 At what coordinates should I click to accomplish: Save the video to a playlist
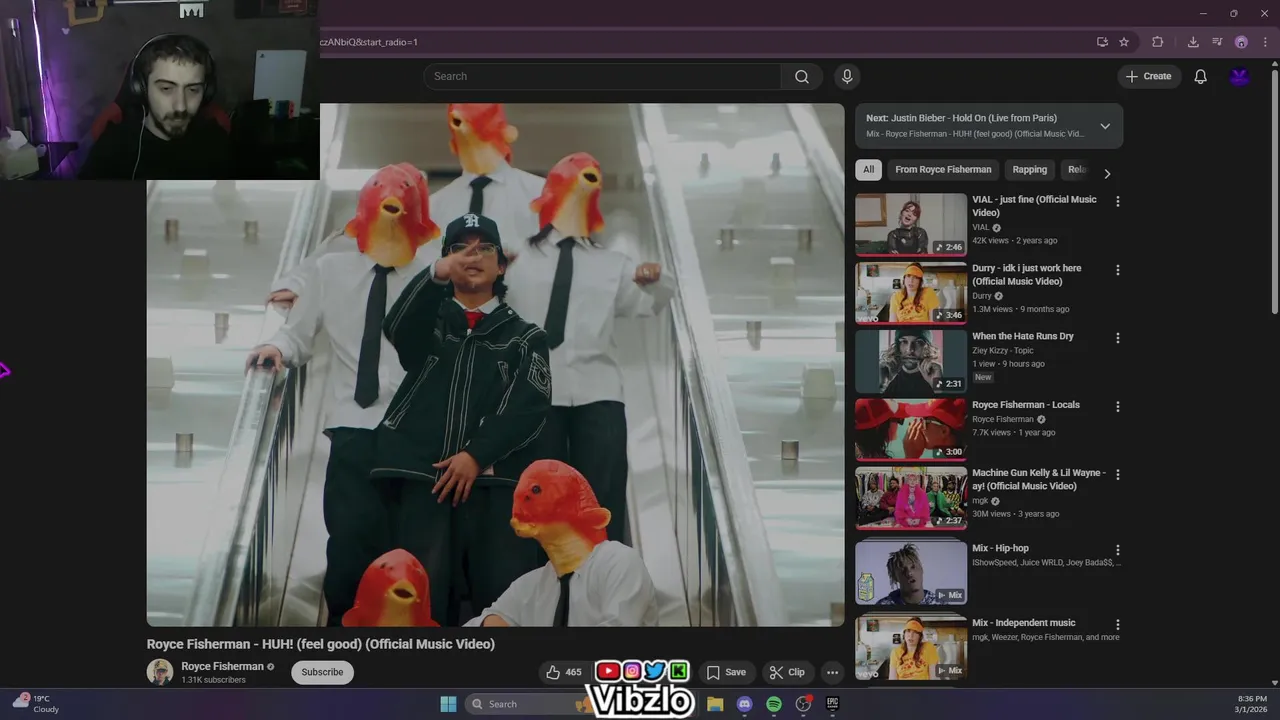tap(726, 672)
